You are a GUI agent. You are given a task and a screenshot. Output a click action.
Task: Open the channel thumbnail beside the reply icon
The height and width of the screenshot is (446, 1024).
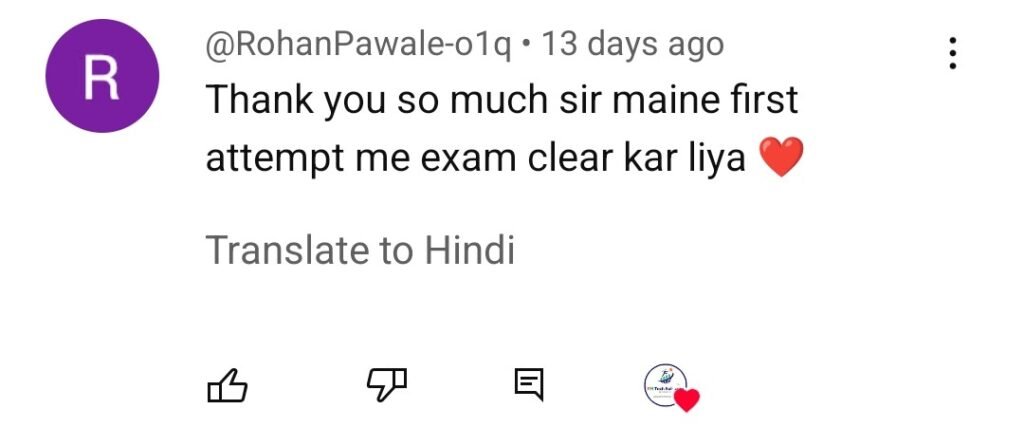(x=665, y=385)
